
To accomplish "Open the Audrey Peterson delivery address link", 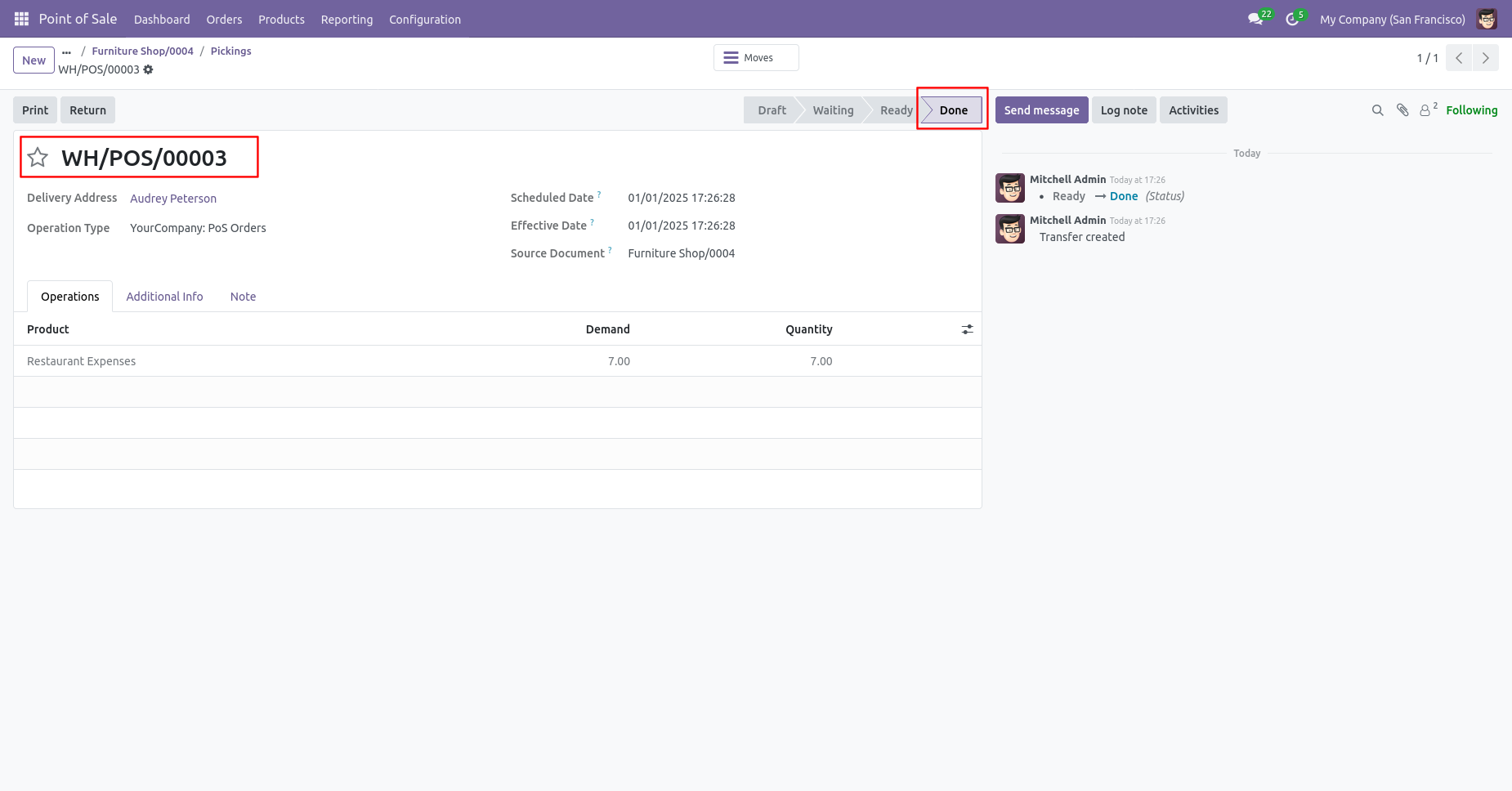I will (173, 199).
